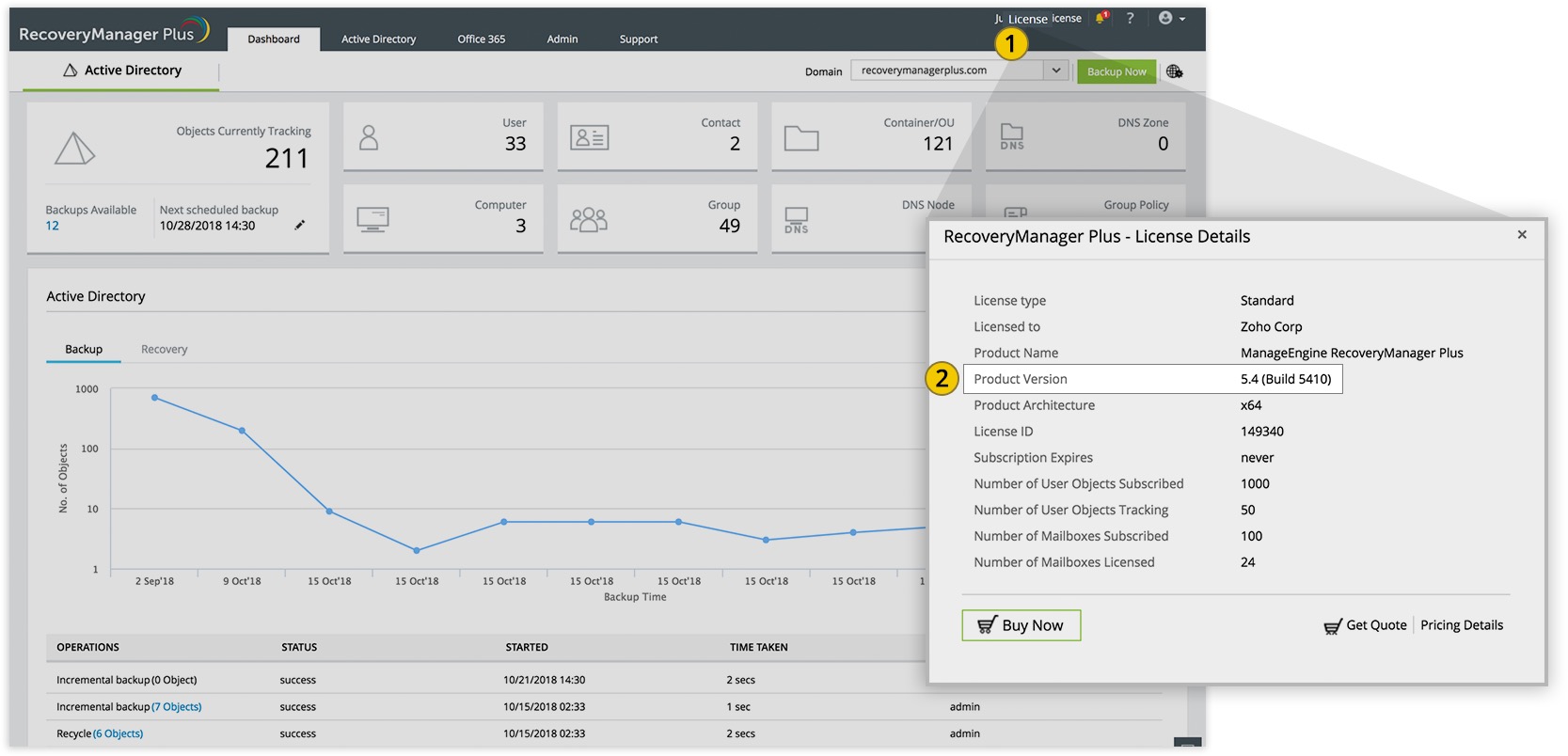Open the Admin tab
The width and height of the screenshot is (1568, 756).
[562, 39]
